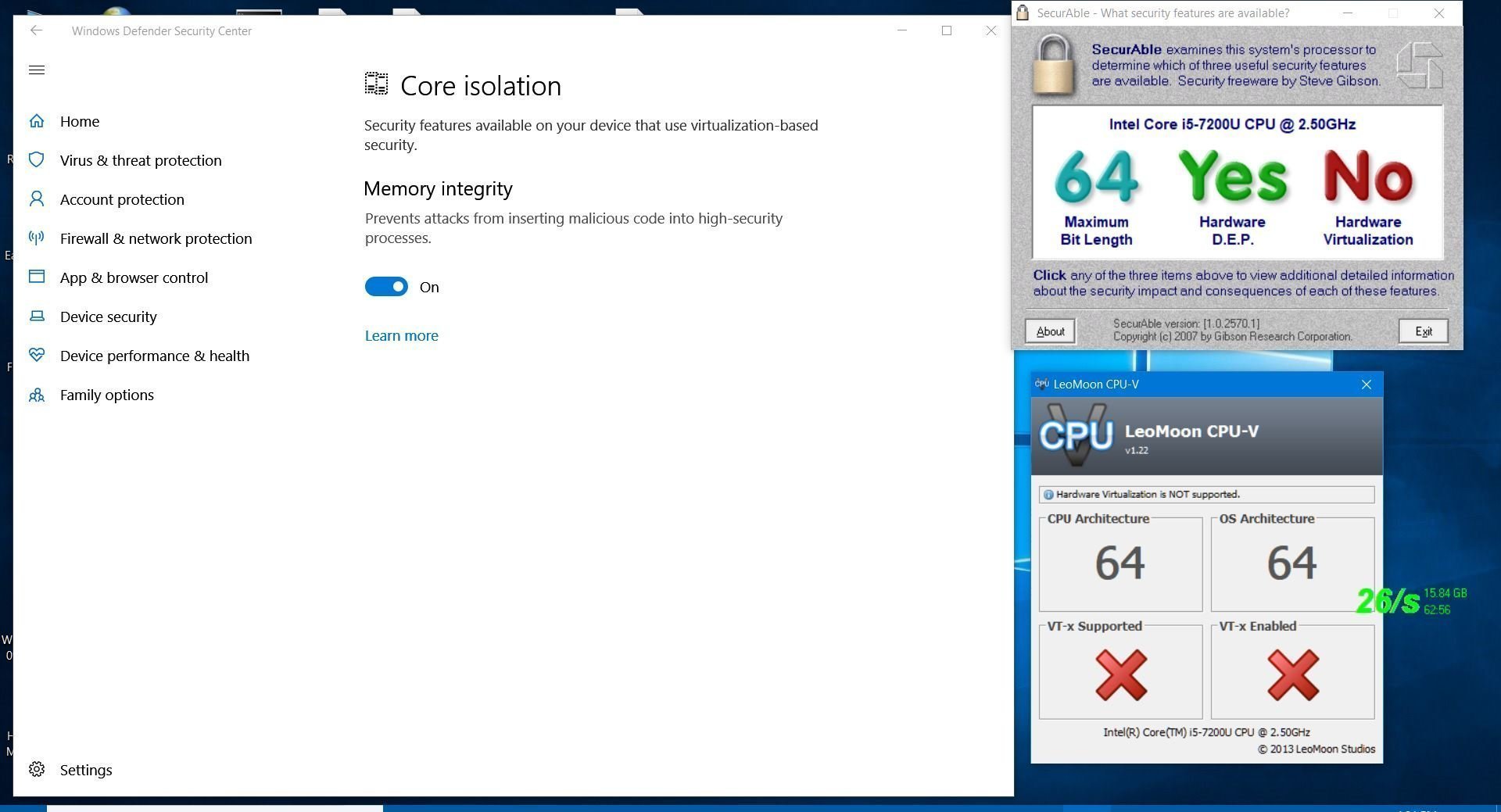Screen dimensions: 1501x812
Task: Click the No Hardware Virtualization item
Action: (x=1368, y=199)
